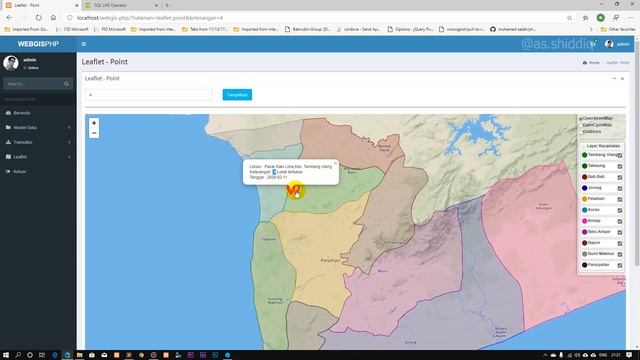Uncheck the Batu Ampar layer checkbox
The width and height of the screenshot is (640, 360).
point(620,233)
